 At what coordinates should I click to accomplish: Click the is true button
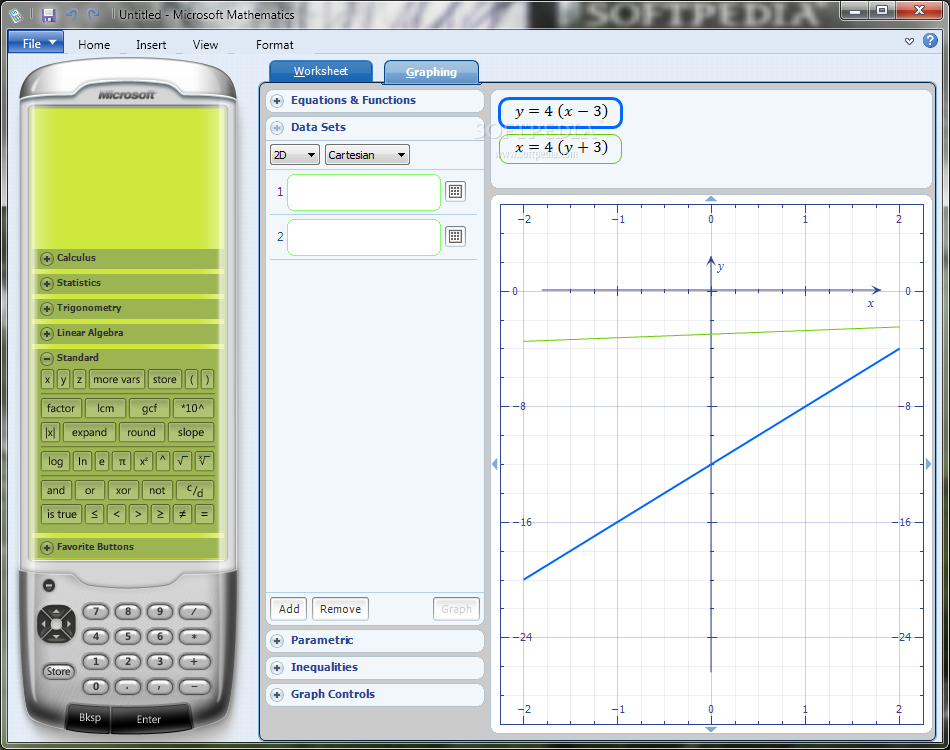(x=62, y=514)
